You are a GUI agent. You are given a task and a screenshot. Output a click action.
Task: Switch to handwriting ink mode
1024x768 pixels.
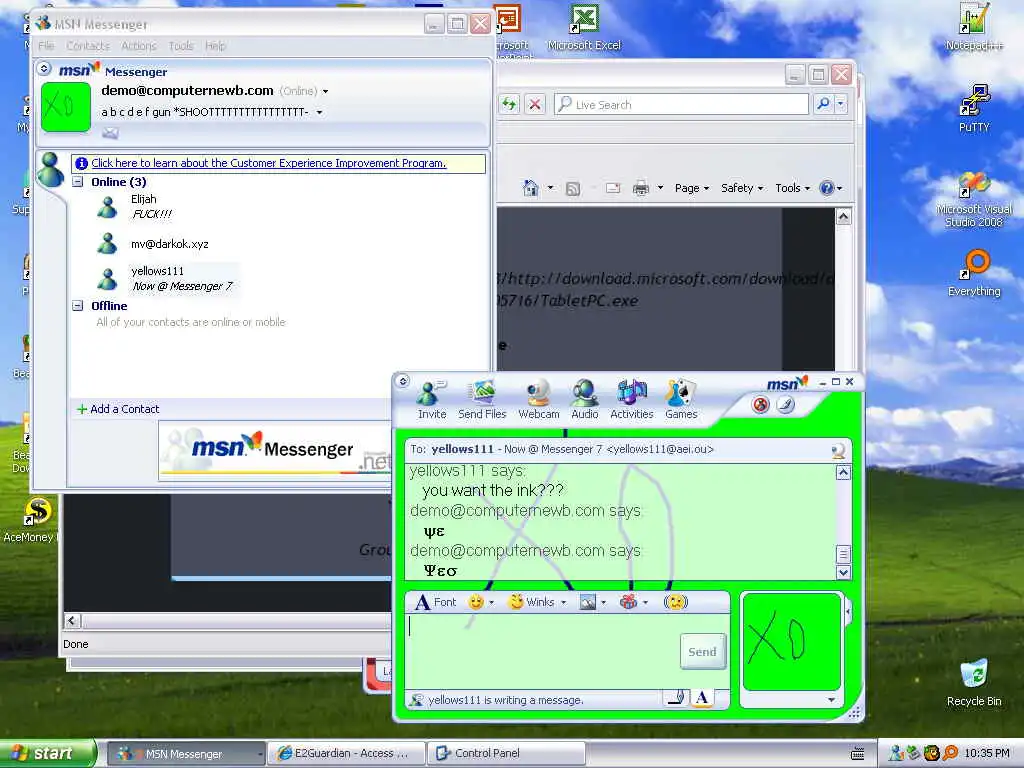pyautogui.click(x=677, y=697)
